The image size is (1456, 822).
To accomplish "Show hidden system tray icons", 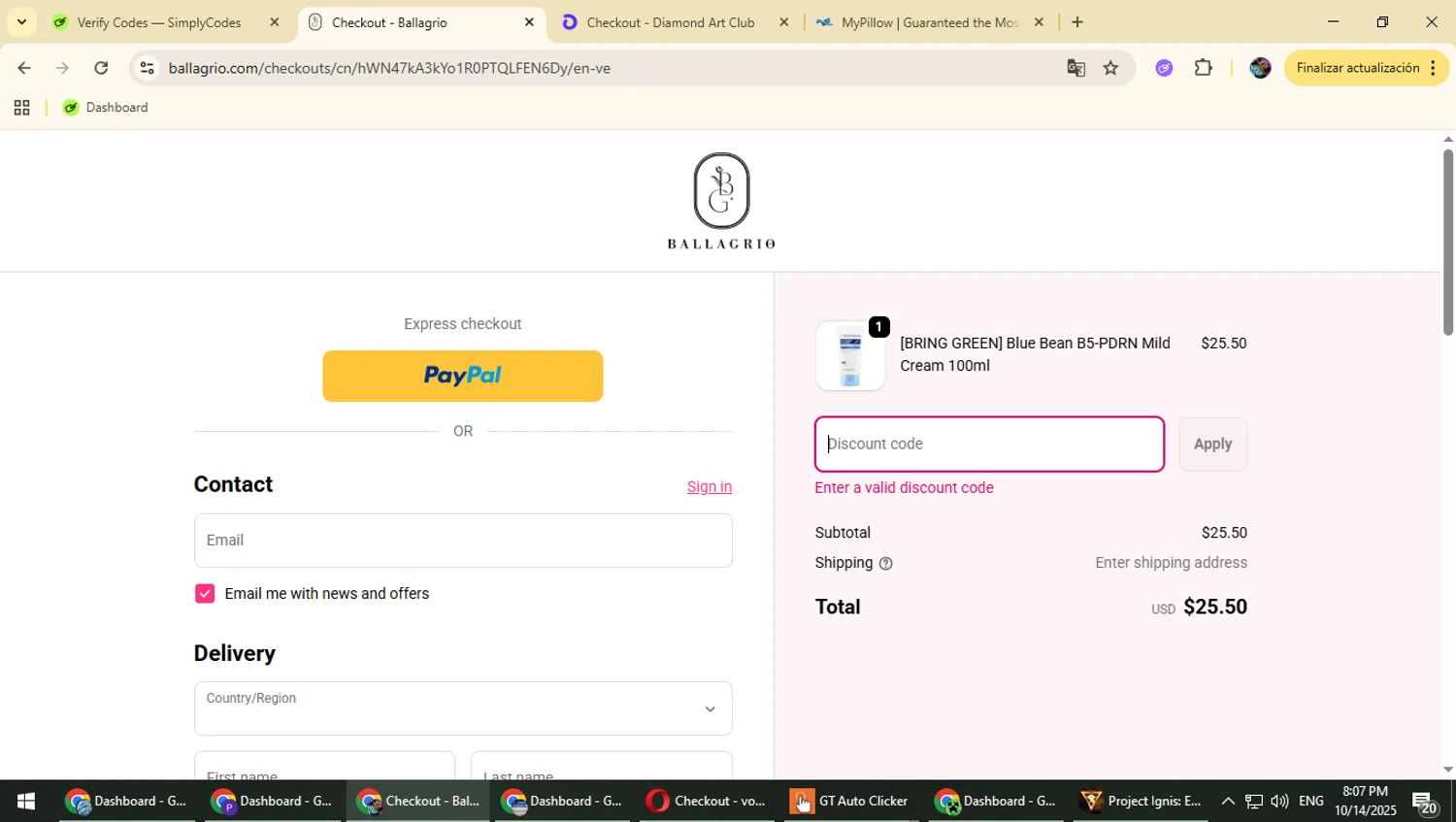I will pyautogui.click(x=1228, y=801).
